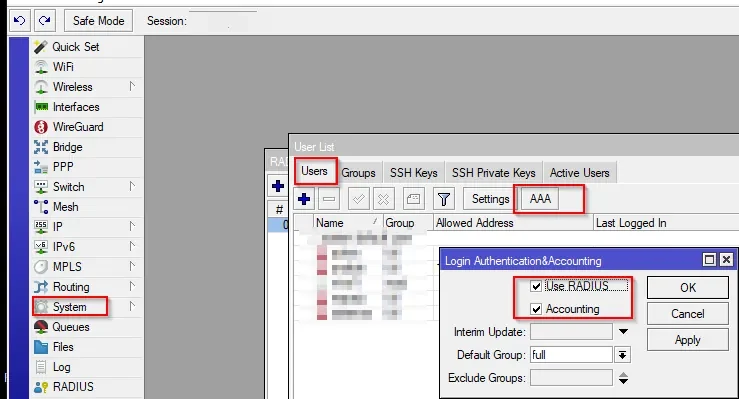This screenshot has height=399, width=739.
Task: Click the Default Group field
Action: pyautogui.click(x=571, y=355)
